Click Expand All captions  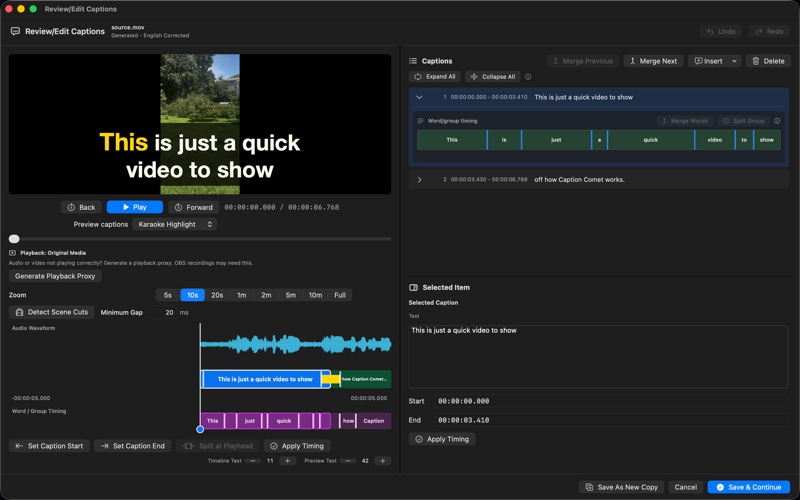(x=435, y=77)
